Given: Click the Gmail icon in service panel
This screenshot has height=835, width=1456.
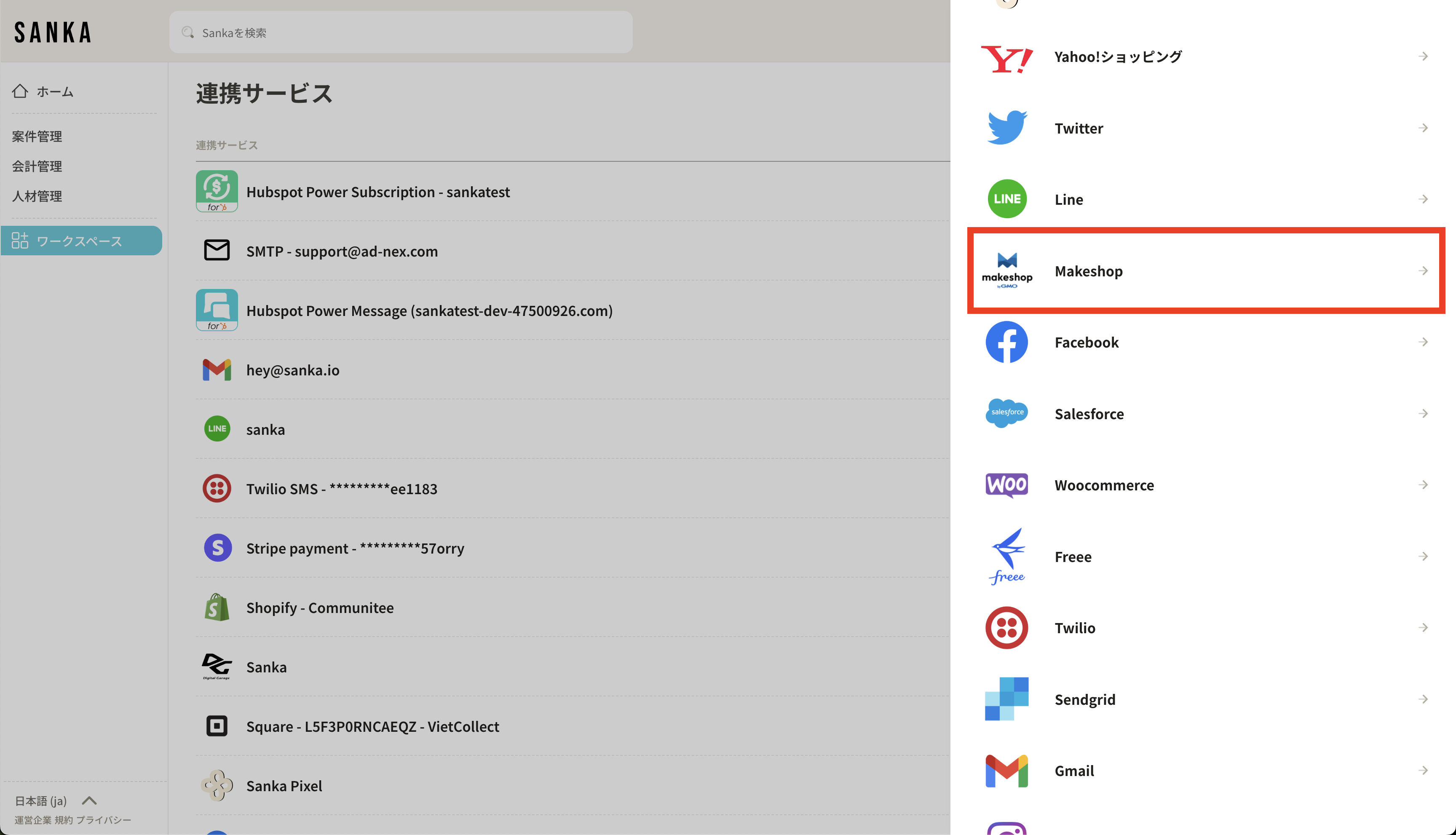Looking at the screenshot, I should [x=1006, y=771].
